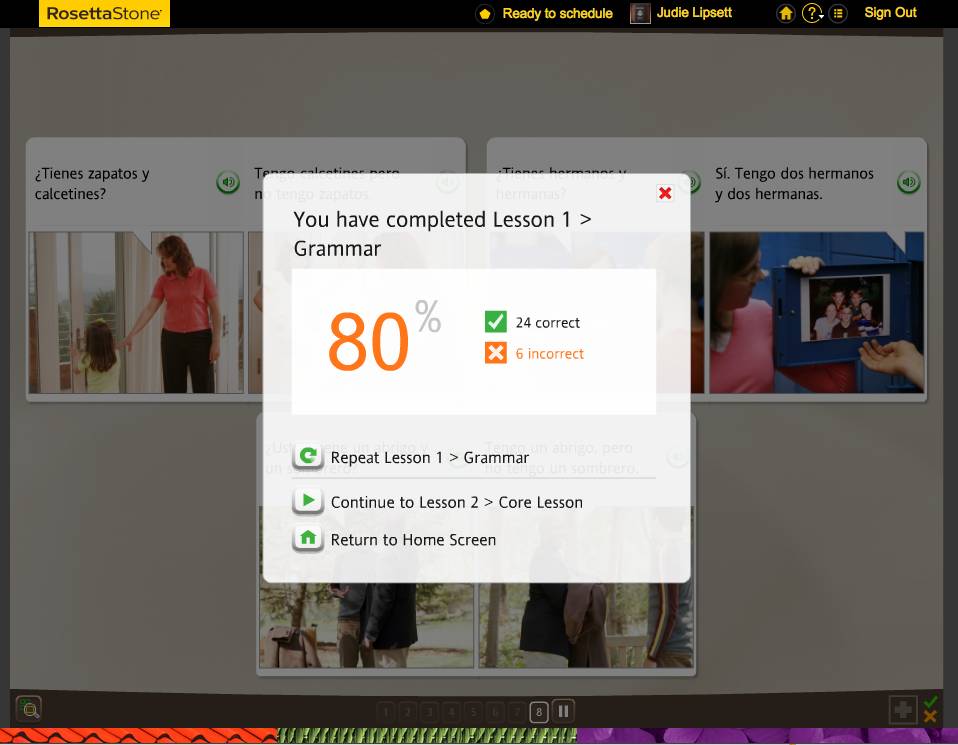The width and height of the screenshot is (958, 745).
Task: Click the RosettaStone logo
Action: [104, 13]
